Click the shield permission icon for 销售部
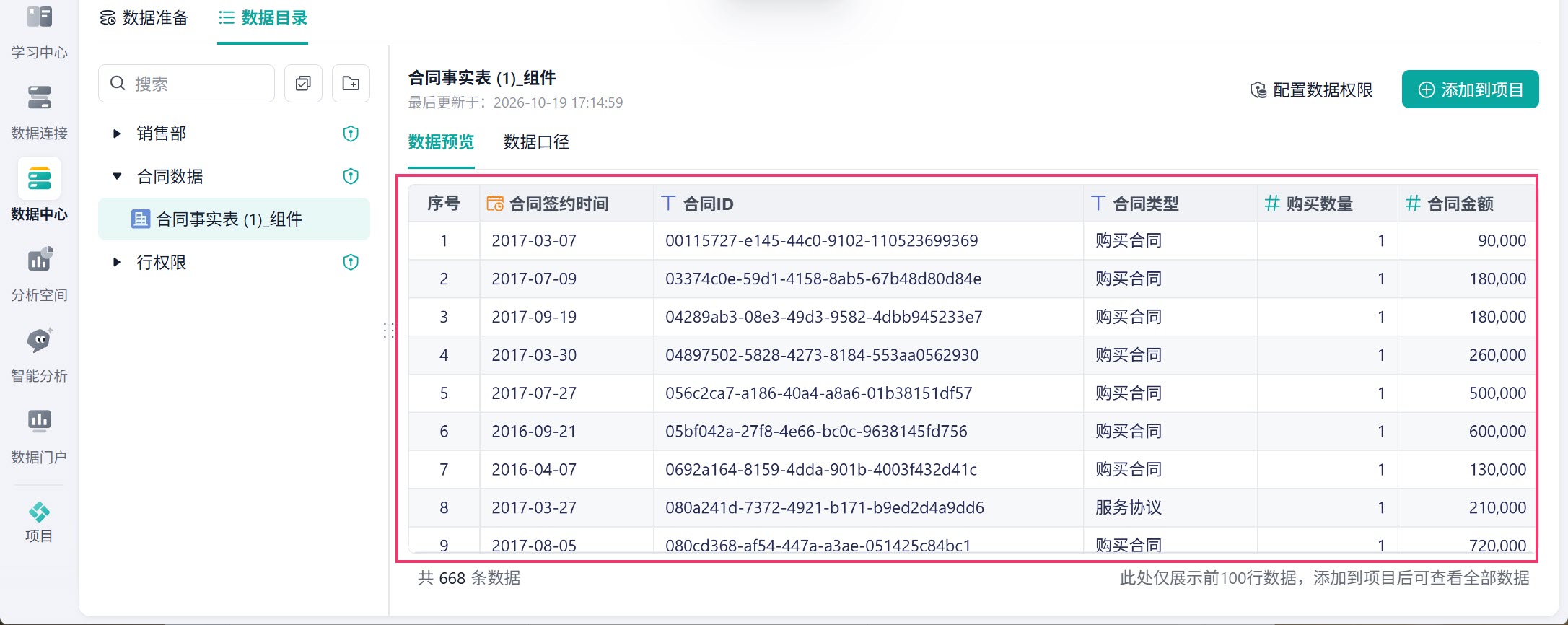Screen dimensions: 1568x625 pyautogui.click(x=351, y=134)
